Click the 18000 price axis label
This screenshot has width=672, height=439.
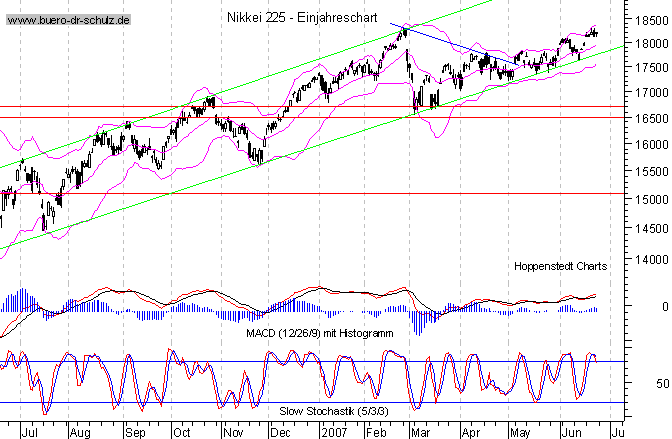[x=651, y=44]
